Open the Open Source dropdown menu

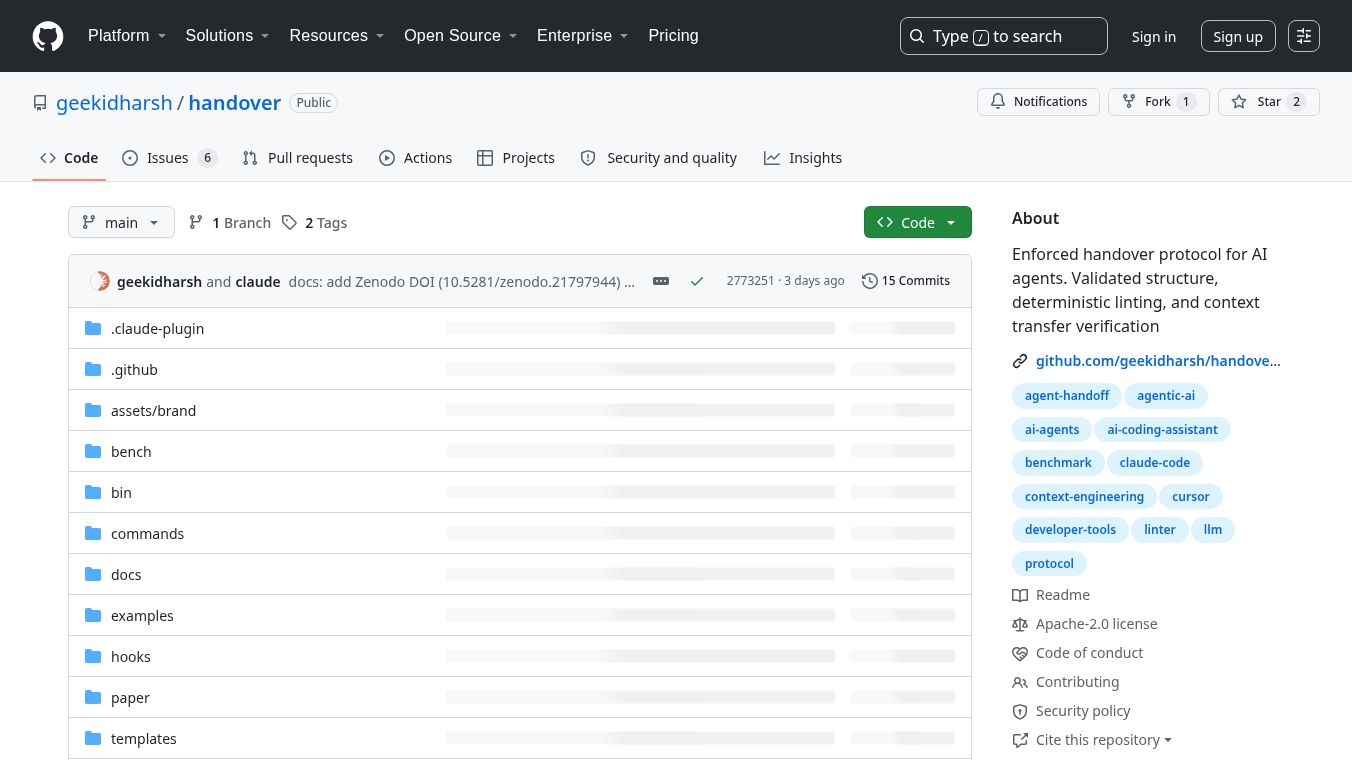pos(461,35)
